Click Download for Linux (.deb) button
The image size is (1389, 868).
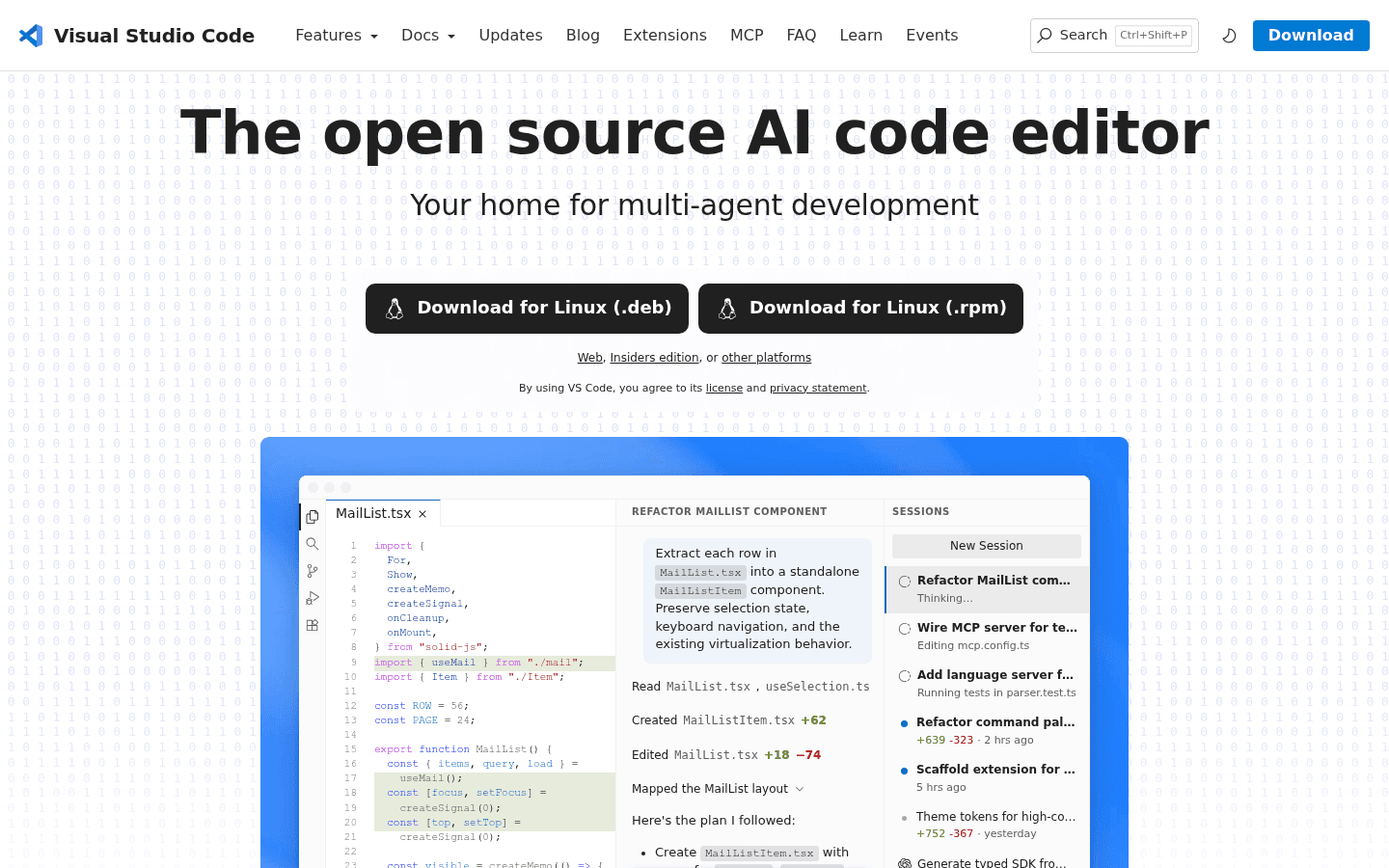[527, 309]
